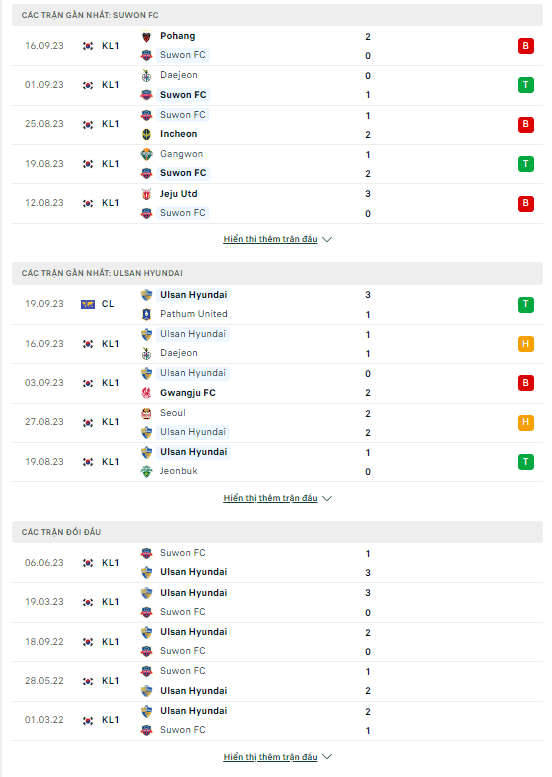Click the Gangwon team crest icon
Viewport: 552px width, 777px height.
146,154
